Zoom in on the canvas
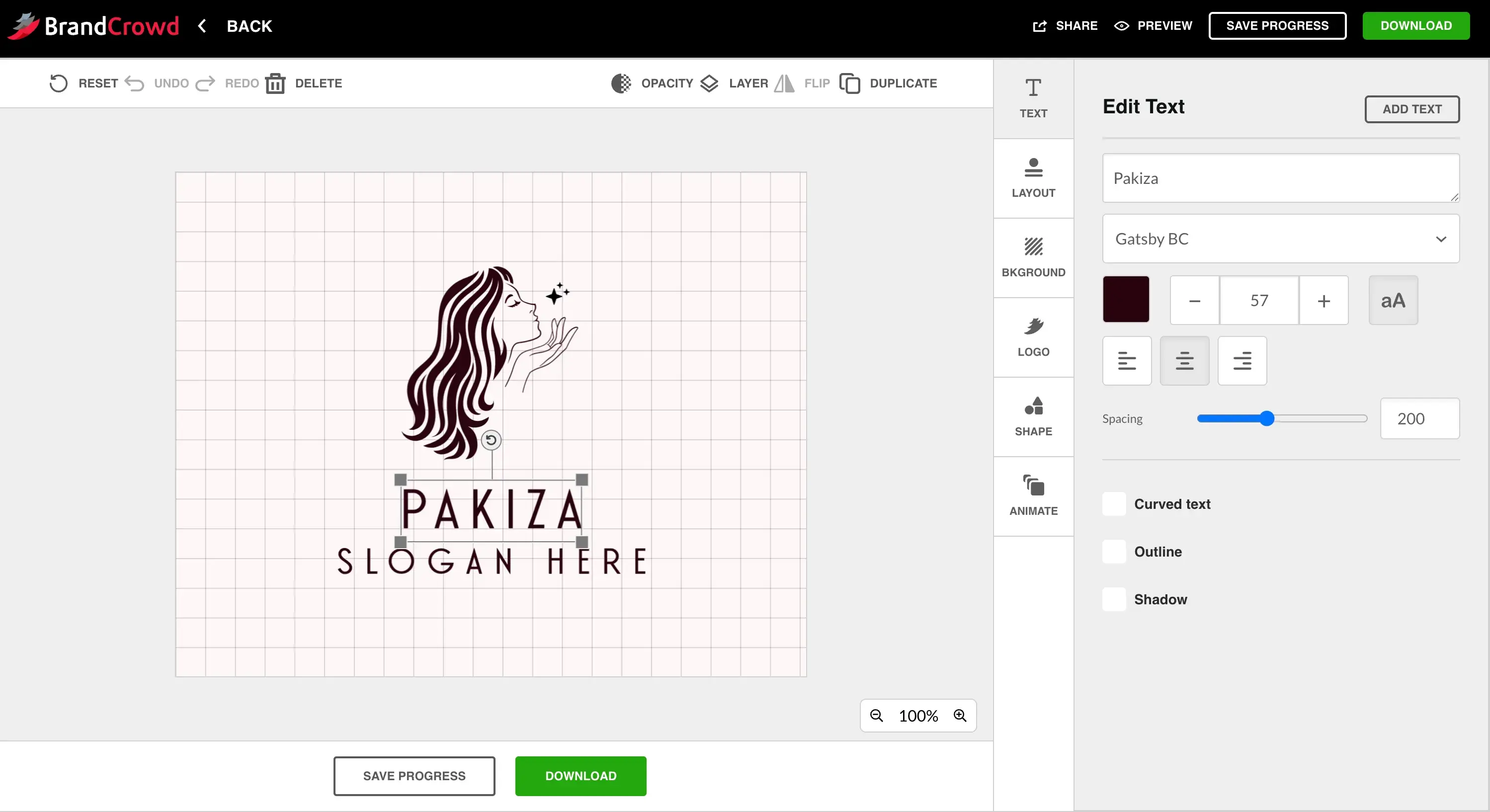Viewport: 1490px width, 812px height. coord(960,716)
